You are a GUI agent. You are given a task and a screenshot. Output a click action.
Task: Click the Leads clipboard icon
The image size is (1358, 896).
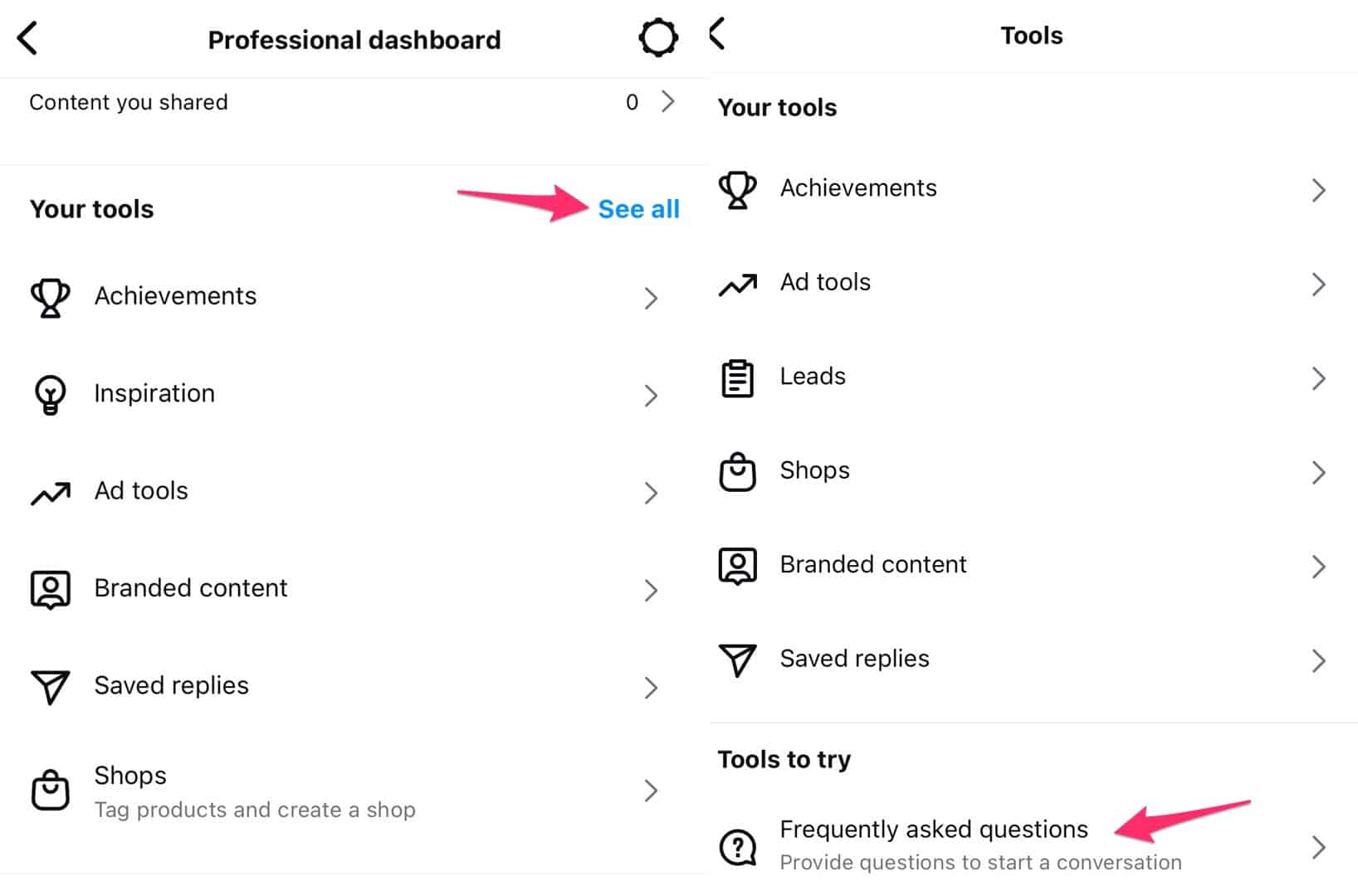[738, 378]
